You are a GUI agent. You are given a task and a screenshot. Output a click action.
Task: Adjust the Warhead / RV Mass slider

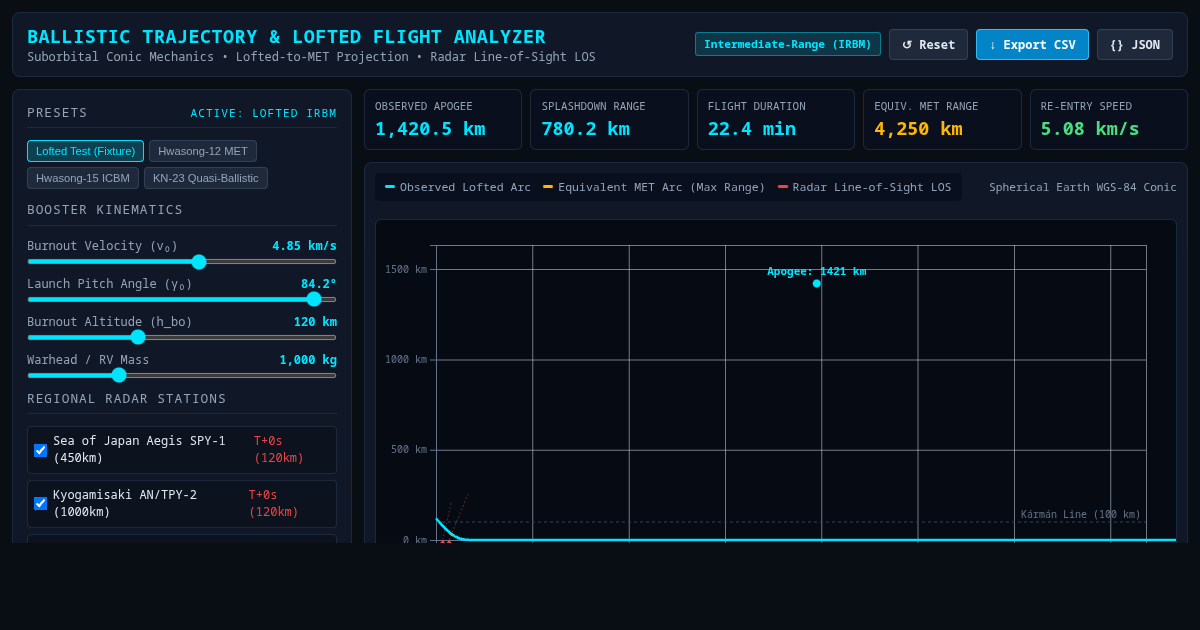click(x=182, y=375)
